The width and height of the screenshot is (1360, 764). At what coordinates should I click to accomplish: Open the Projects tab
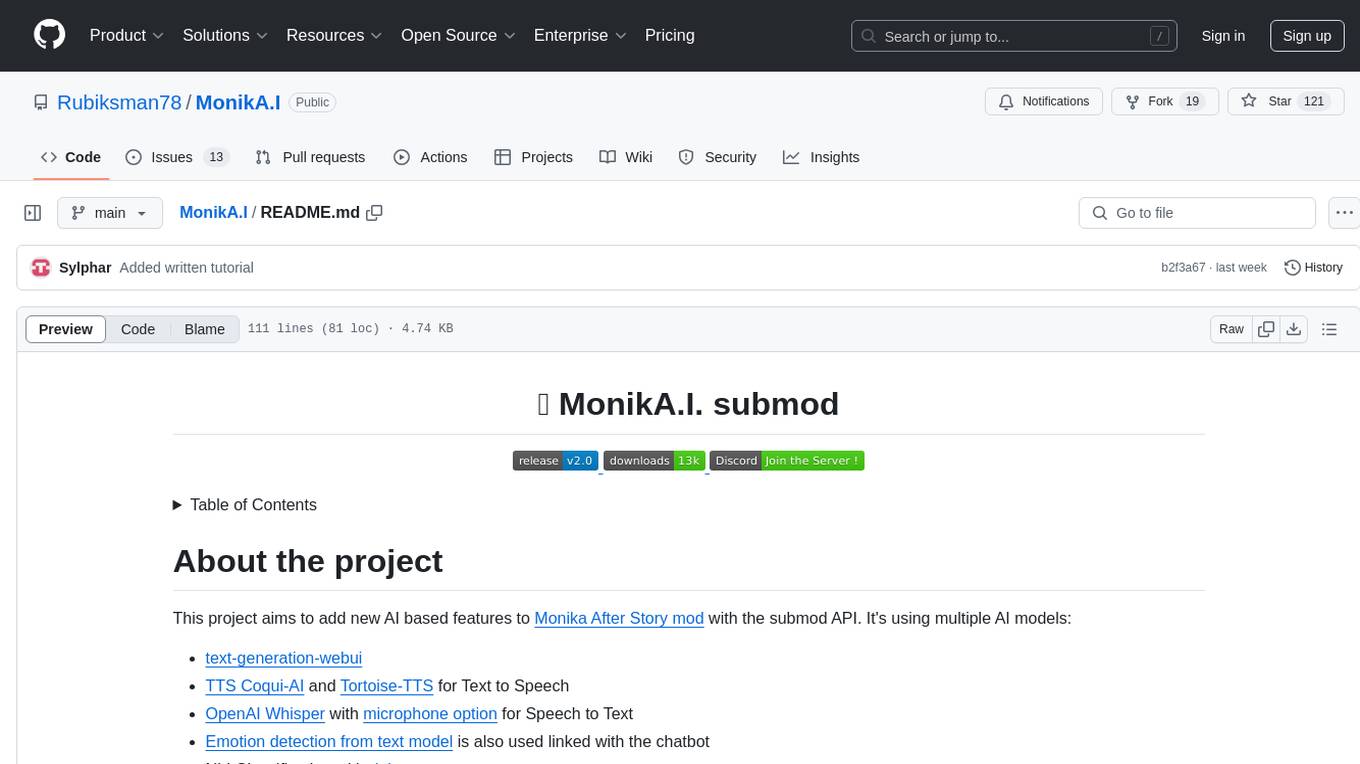[534, 157]
